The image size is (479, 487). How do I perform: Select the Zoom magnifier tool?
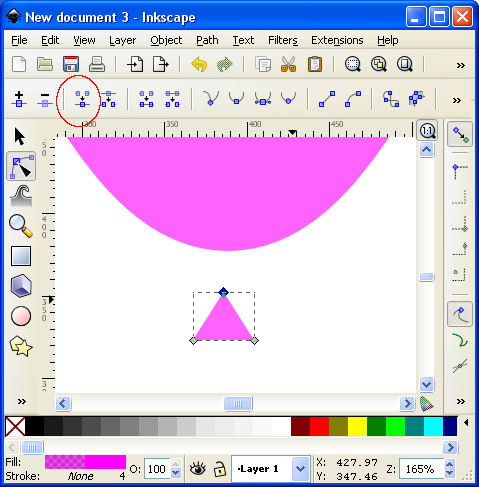(21, 226)
